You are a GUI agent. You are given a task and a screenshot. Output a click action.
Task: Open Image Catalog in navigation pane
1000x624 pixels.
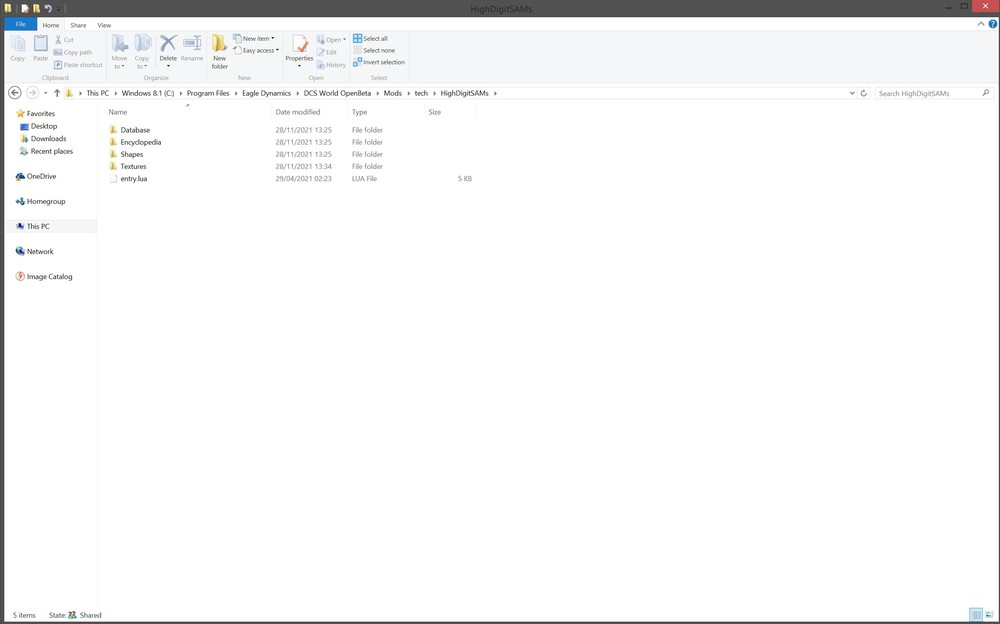(49, 277)
